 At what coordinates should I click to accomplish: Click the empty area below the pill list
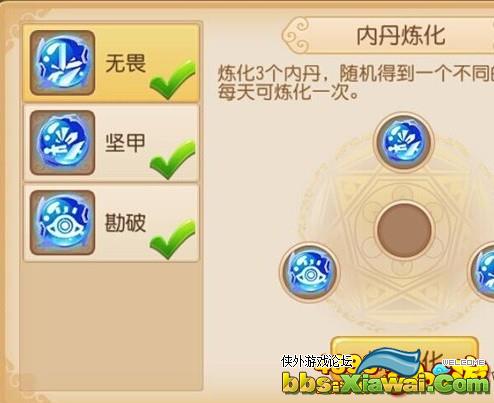coord(112,325)
